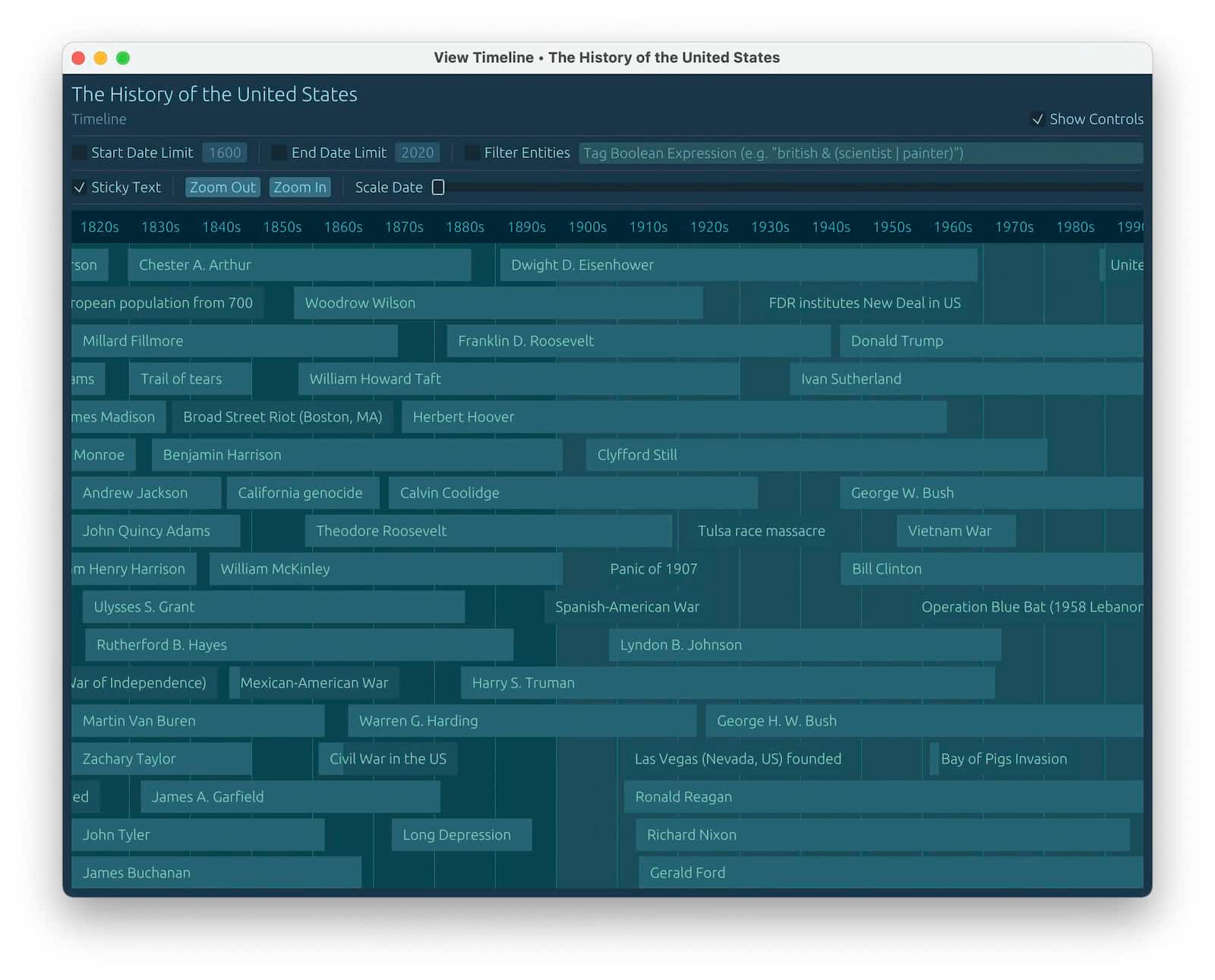Open the Richard Nixon entry
1215x980 pixels.
pos(882,834)
